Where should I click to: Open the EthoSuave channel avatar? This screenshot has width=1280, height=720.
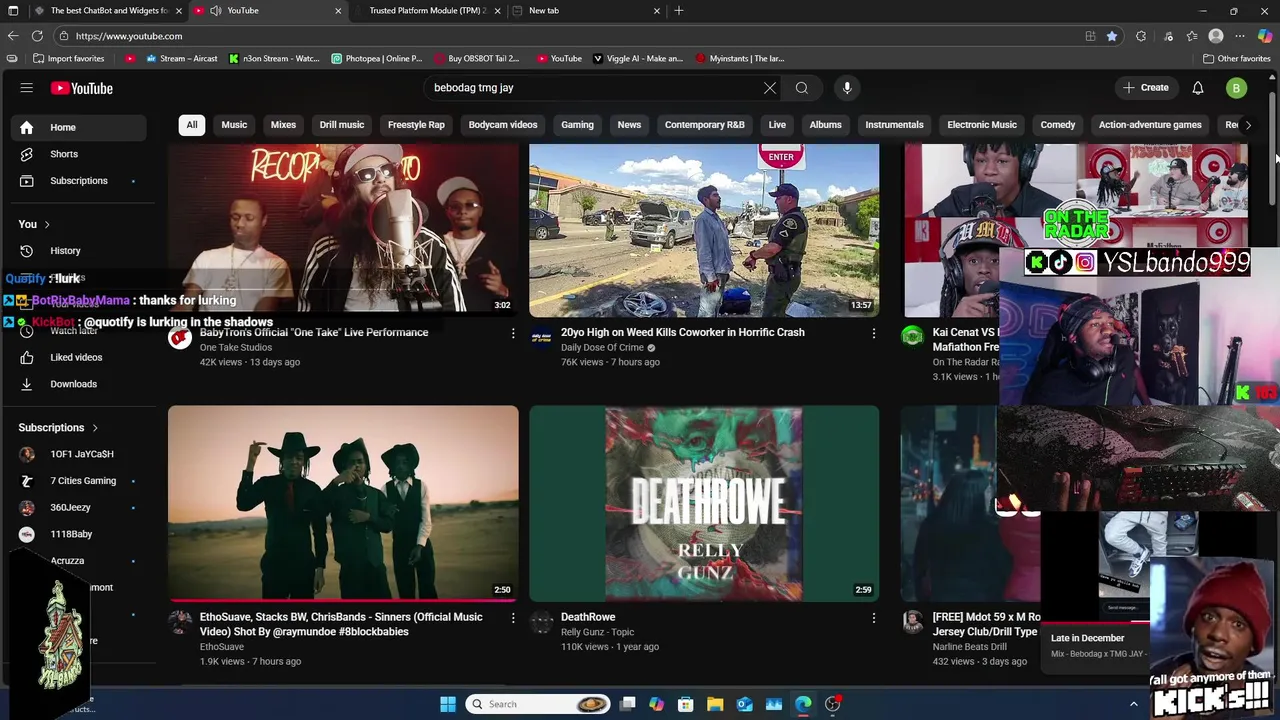[x=180, y=623]
